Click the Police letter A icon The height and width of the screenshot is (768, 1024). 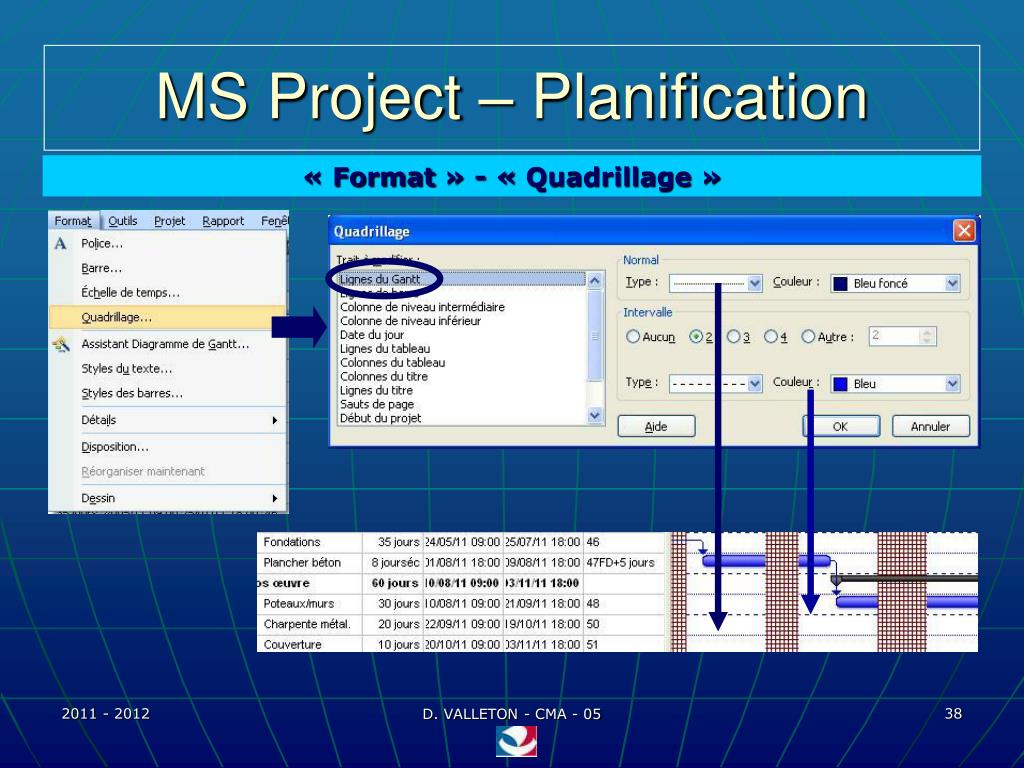(60, 244)
